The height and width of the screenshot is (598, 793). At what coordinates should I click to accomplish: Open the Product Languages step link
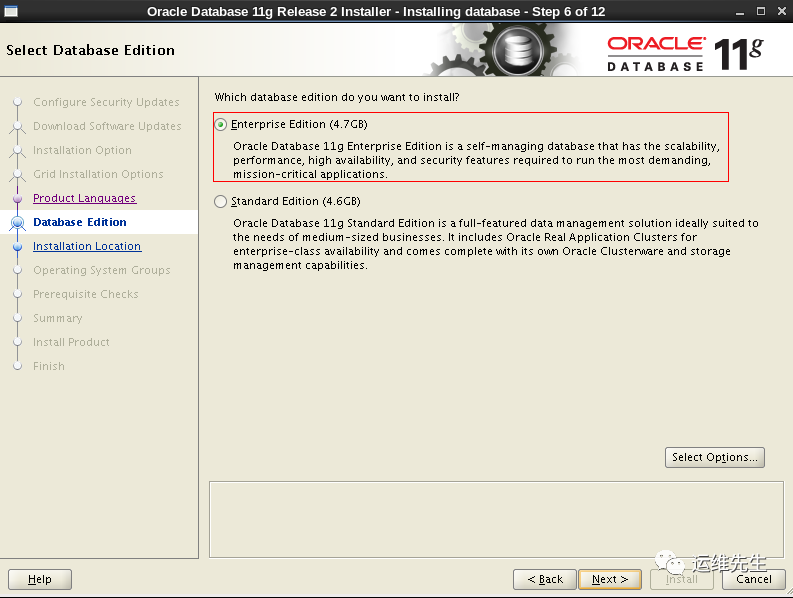[84, 198]
